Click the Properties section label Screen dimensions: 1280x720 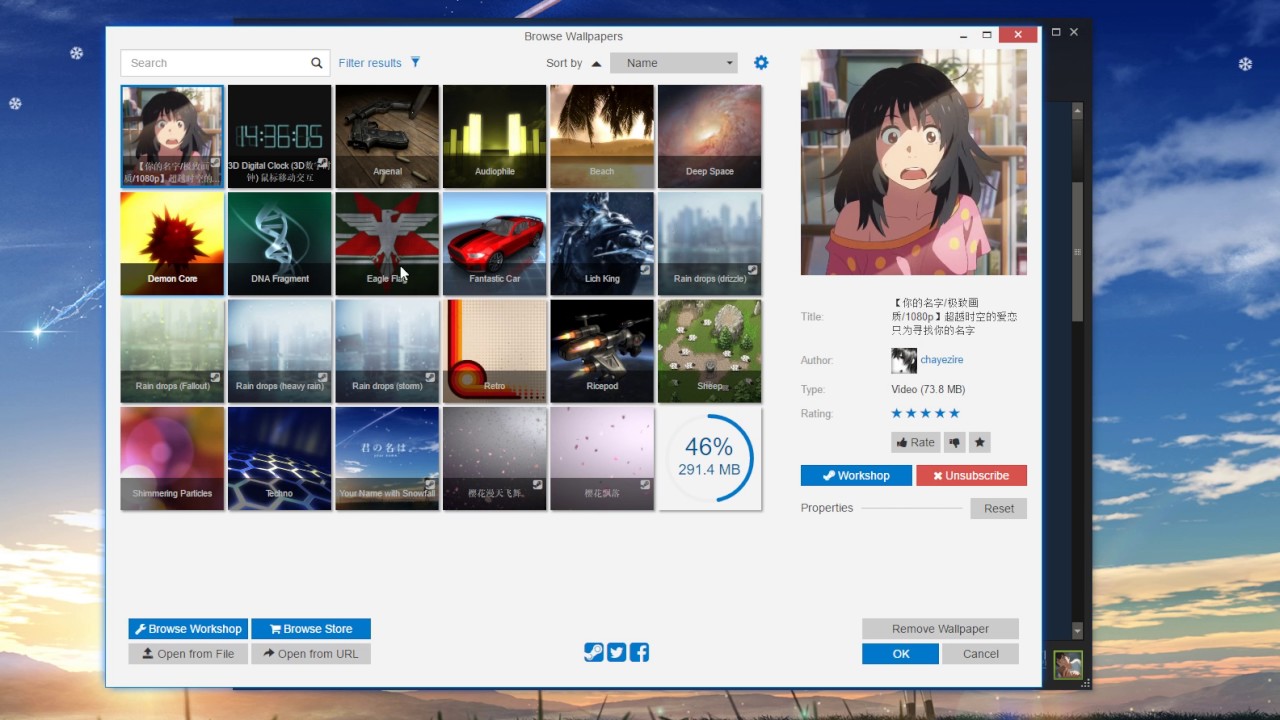point(827,508)
